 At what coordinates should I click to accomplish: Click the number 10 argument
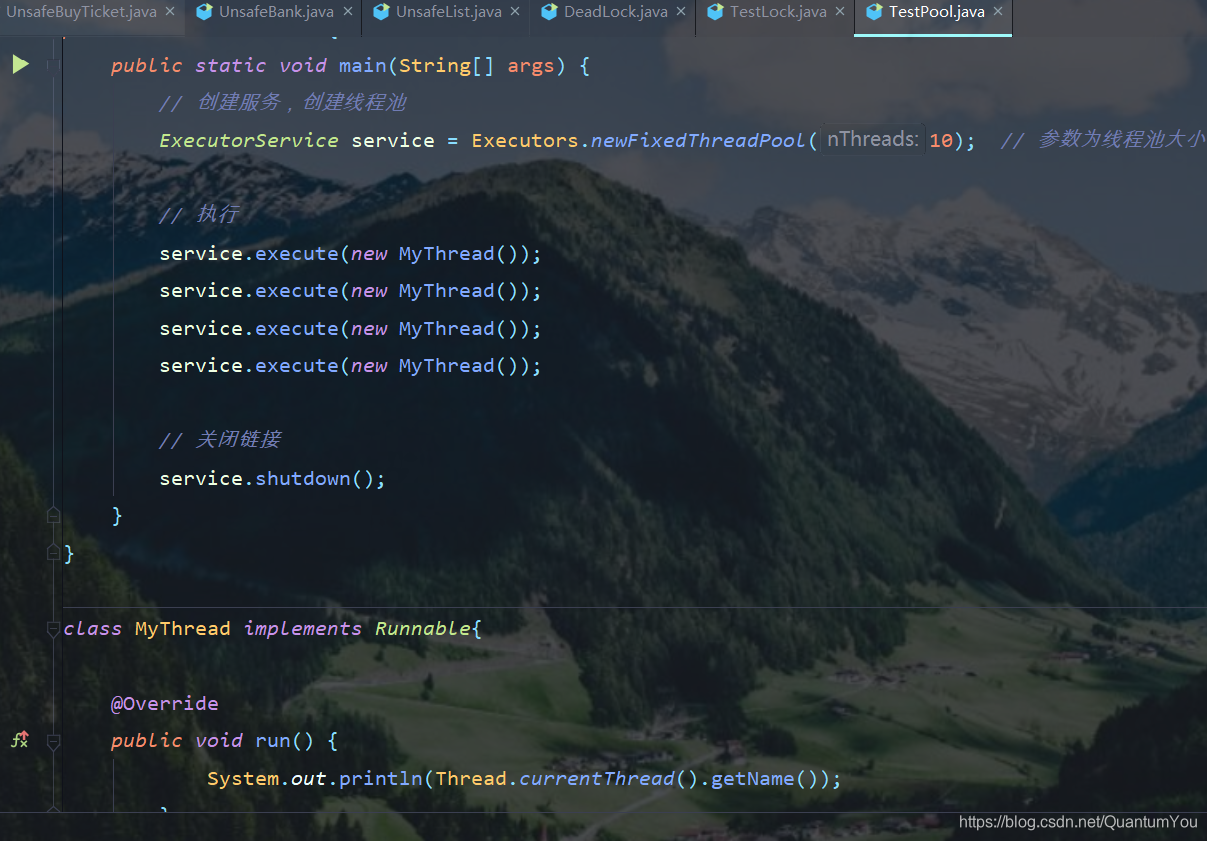click(941, 141)
